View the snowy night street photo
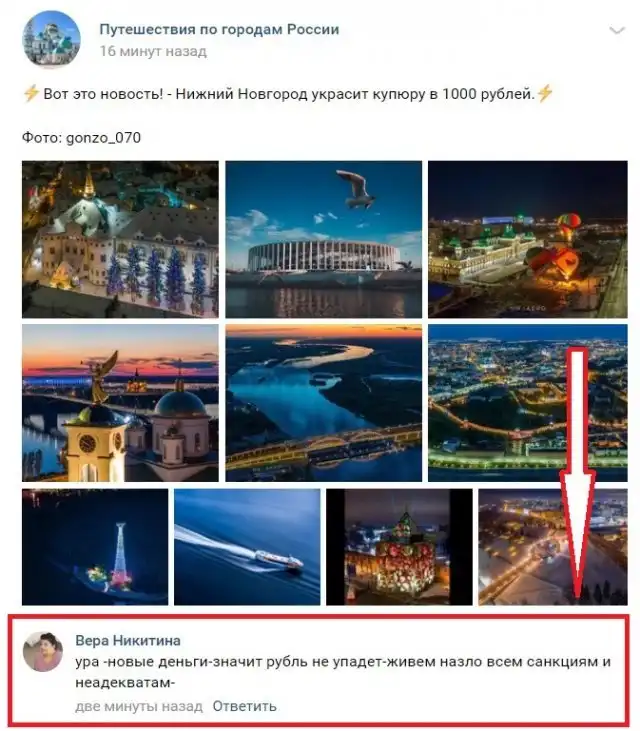Image resolution: width=640 pixels, height=731 pixels. coord(553,547)
